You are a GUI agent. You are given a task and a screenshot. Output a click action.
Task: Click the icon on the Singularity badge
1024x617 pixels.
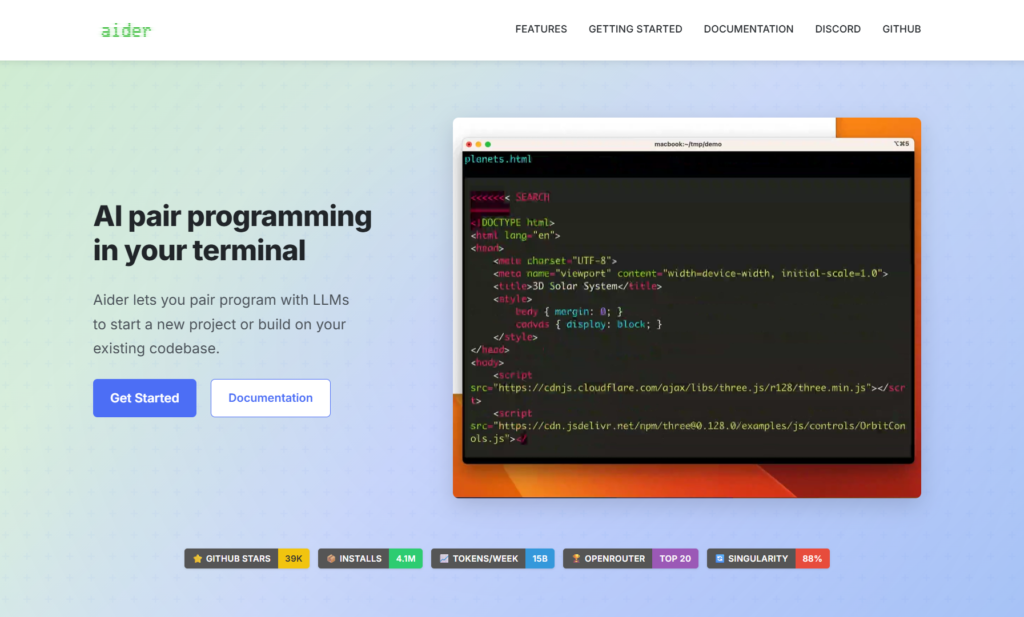click(x=718, y=558)
